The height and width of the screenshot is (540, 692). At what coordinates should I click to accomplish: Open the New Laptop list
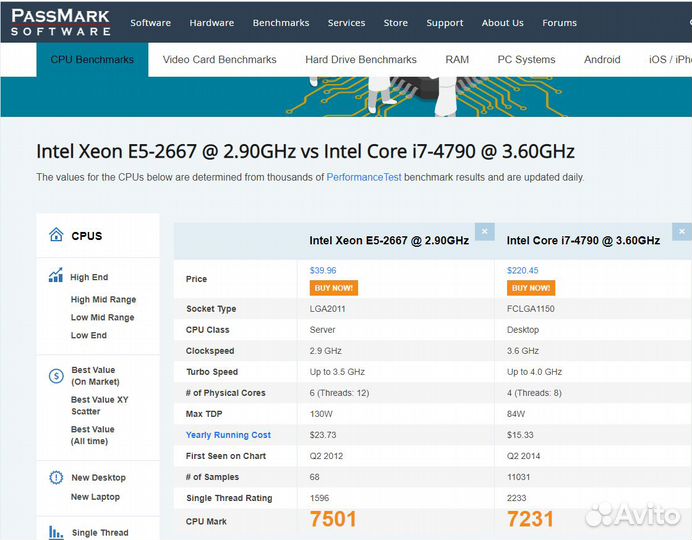pos(95,497)
